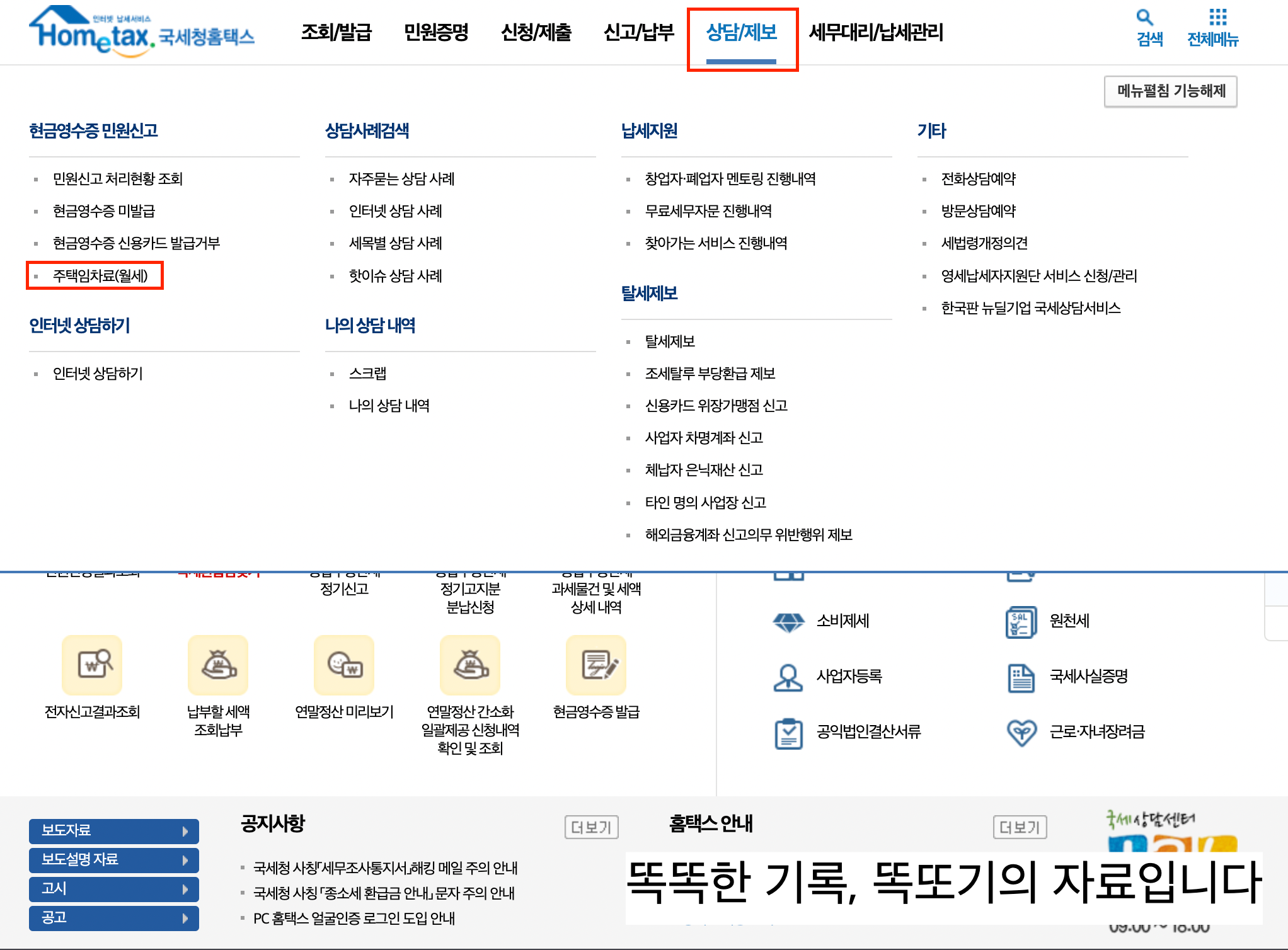Click the 공익법인결산서류 clipboard icon
This screenshot has width=1288, height=950.
coord(787,732)
